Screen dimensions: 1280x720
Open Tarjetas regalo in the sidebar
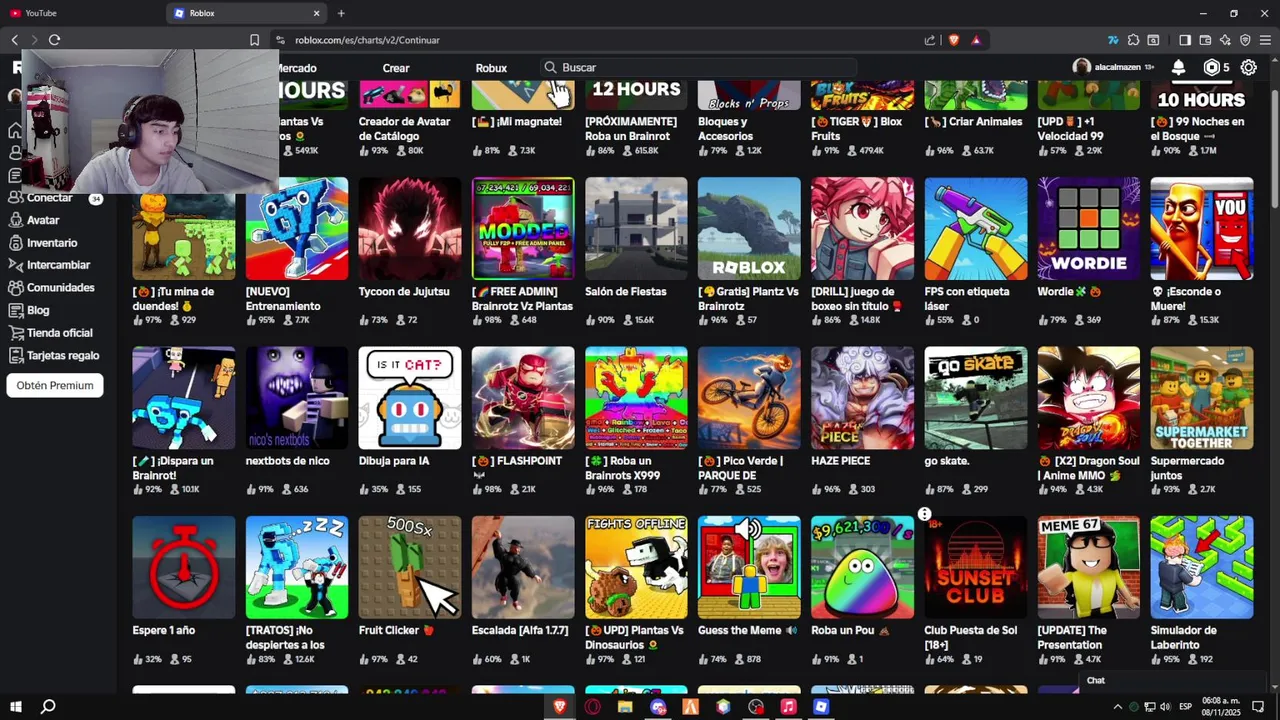63,355
